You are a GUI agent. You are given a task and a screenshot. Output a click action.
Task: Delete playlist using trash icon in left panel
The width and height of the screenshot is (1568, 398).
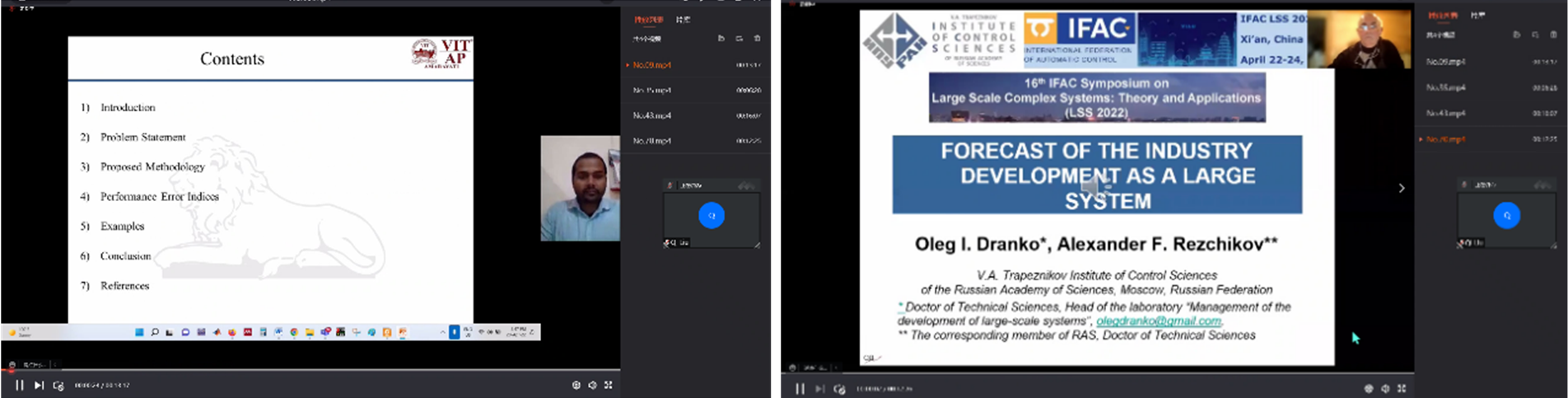[757, 39]
